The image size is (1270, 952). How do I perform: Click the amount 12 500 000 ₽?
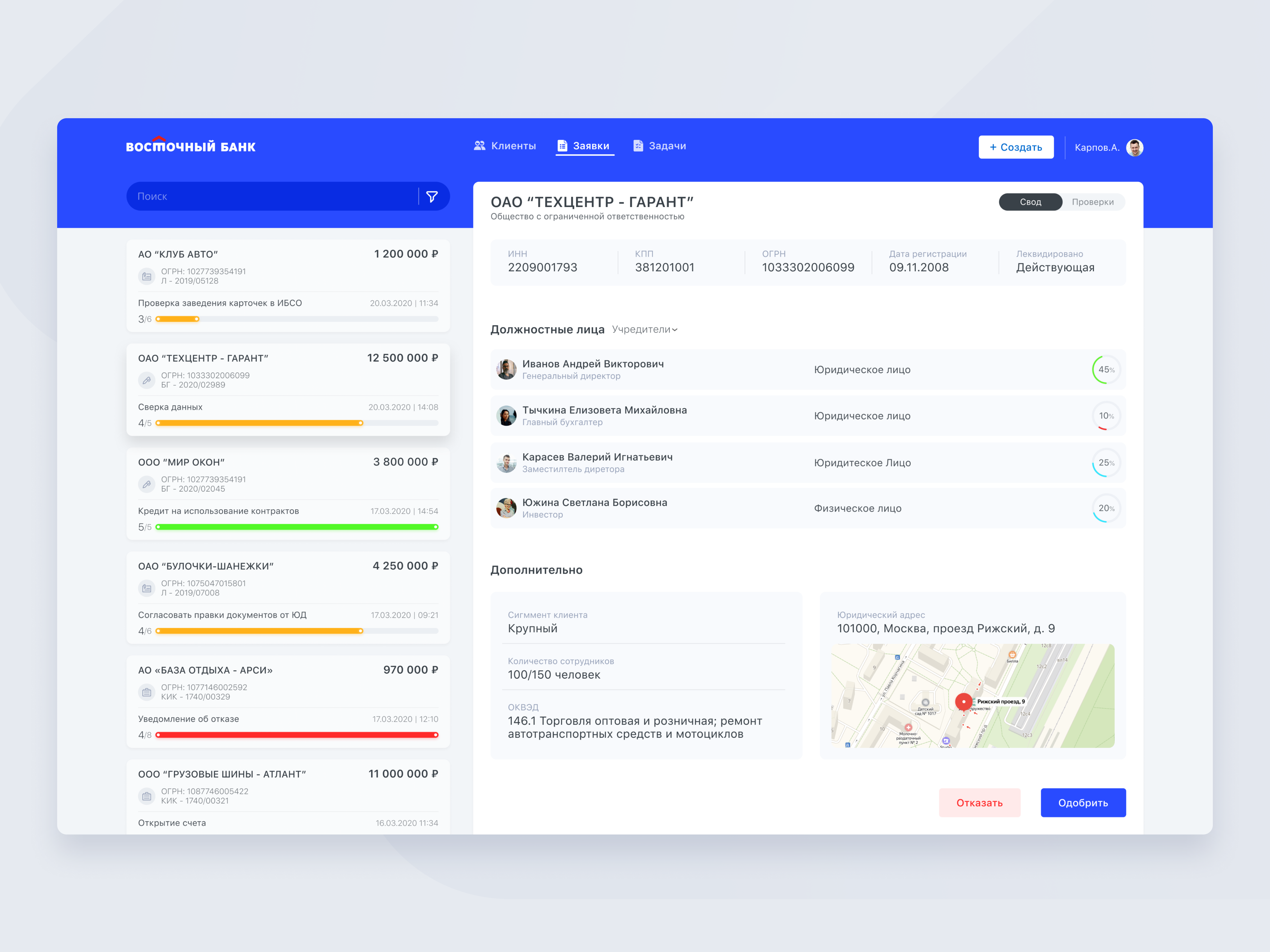(402, 358)
